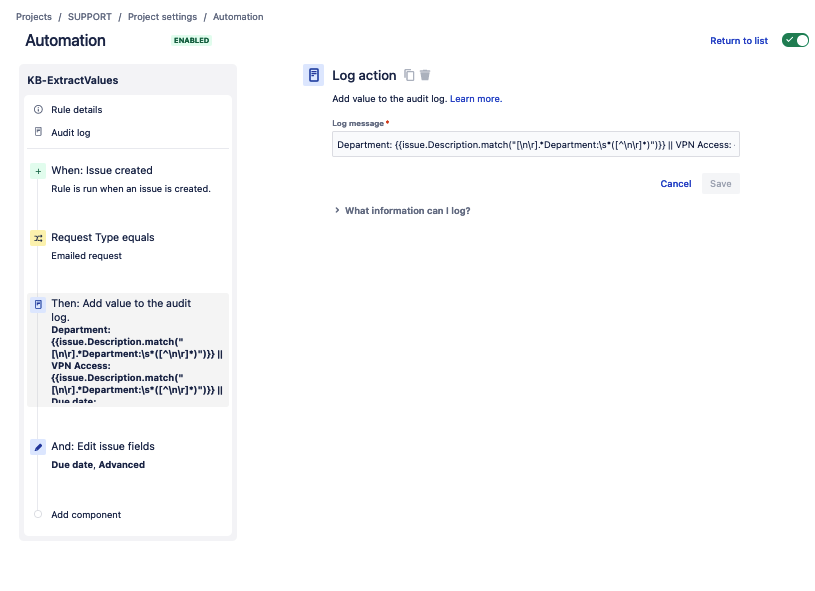Select the Request Type equals condition

point(102,238)
